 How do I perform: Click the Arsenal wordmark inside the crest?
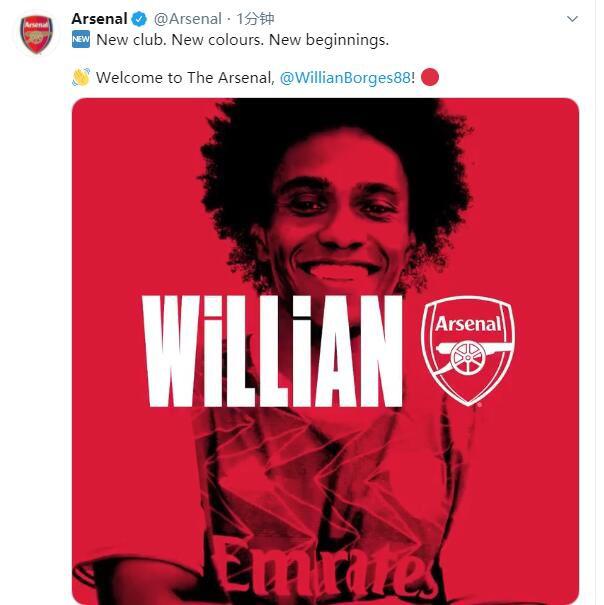pos(468,322)
